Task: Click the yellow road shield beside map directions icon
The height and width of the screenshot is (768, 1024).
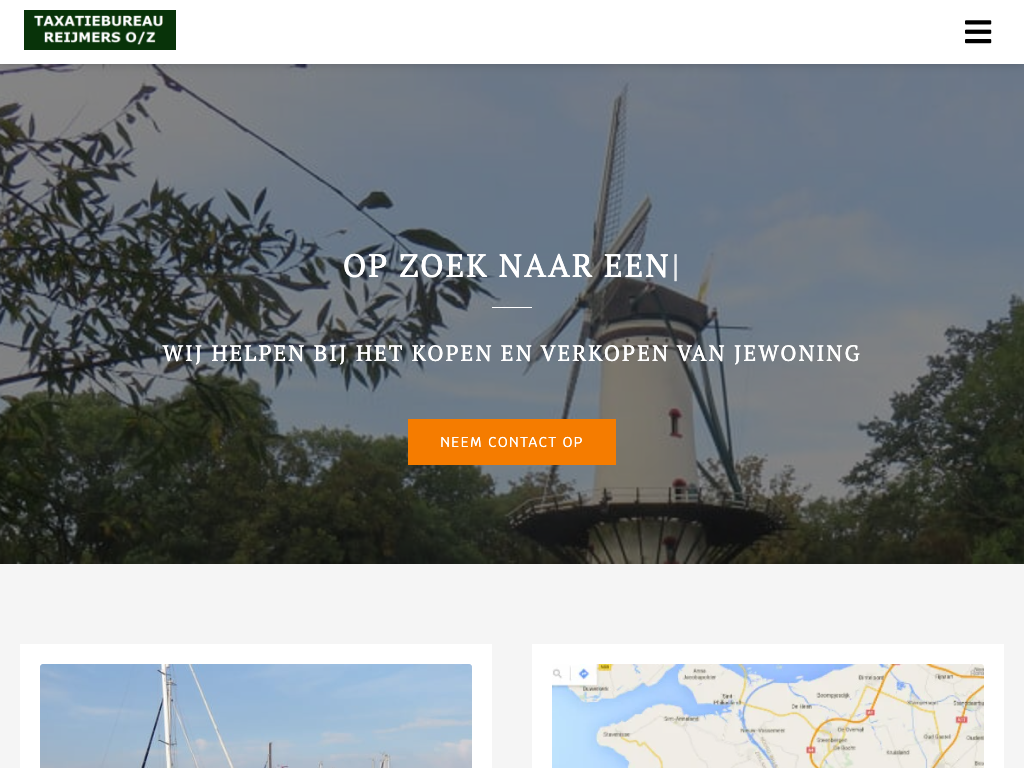Action: 605,667
